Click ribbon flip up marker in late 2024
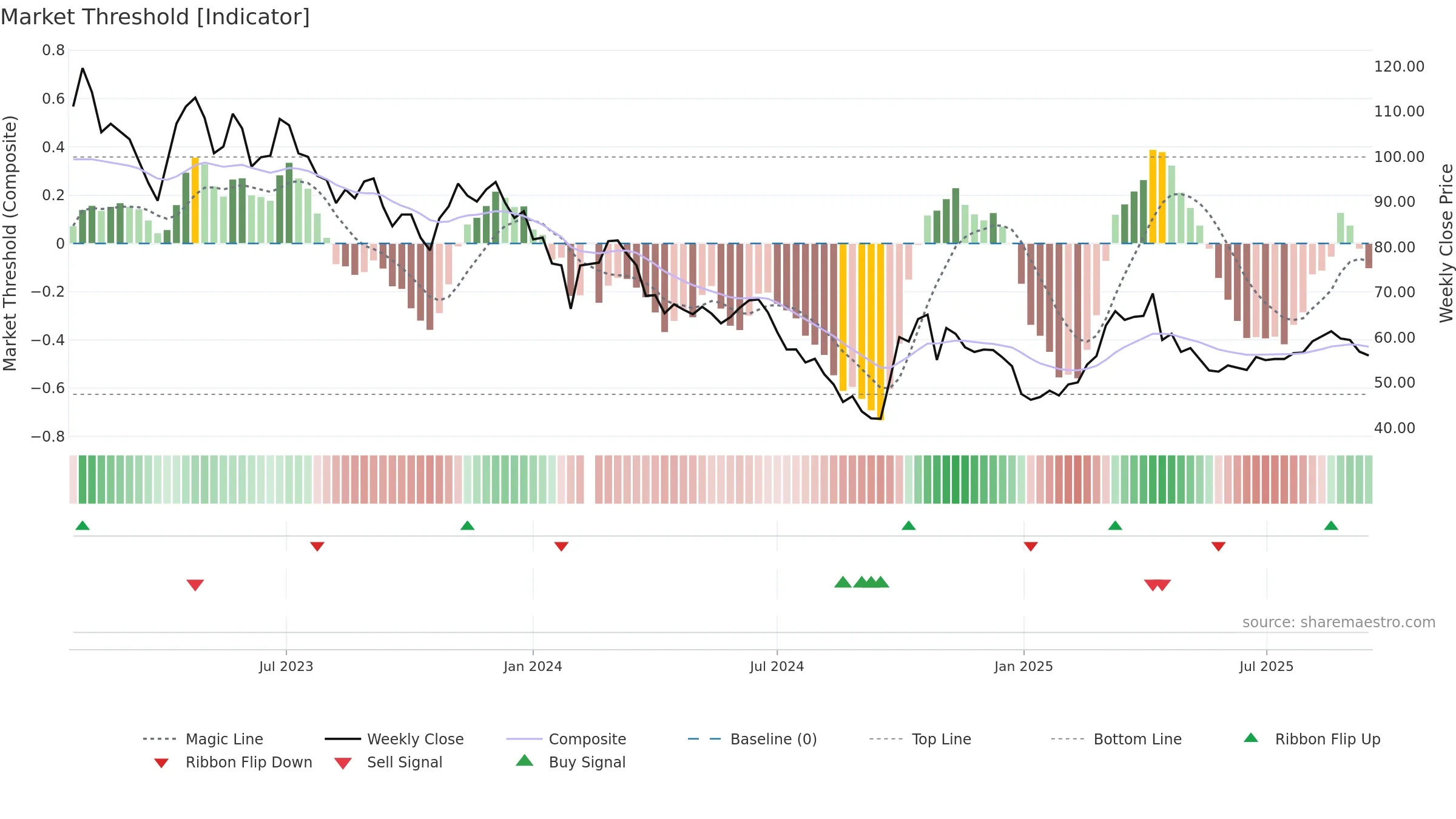The width and height of the screenshot is (1456, 819). pyautogui.click(x=909, y=525)
